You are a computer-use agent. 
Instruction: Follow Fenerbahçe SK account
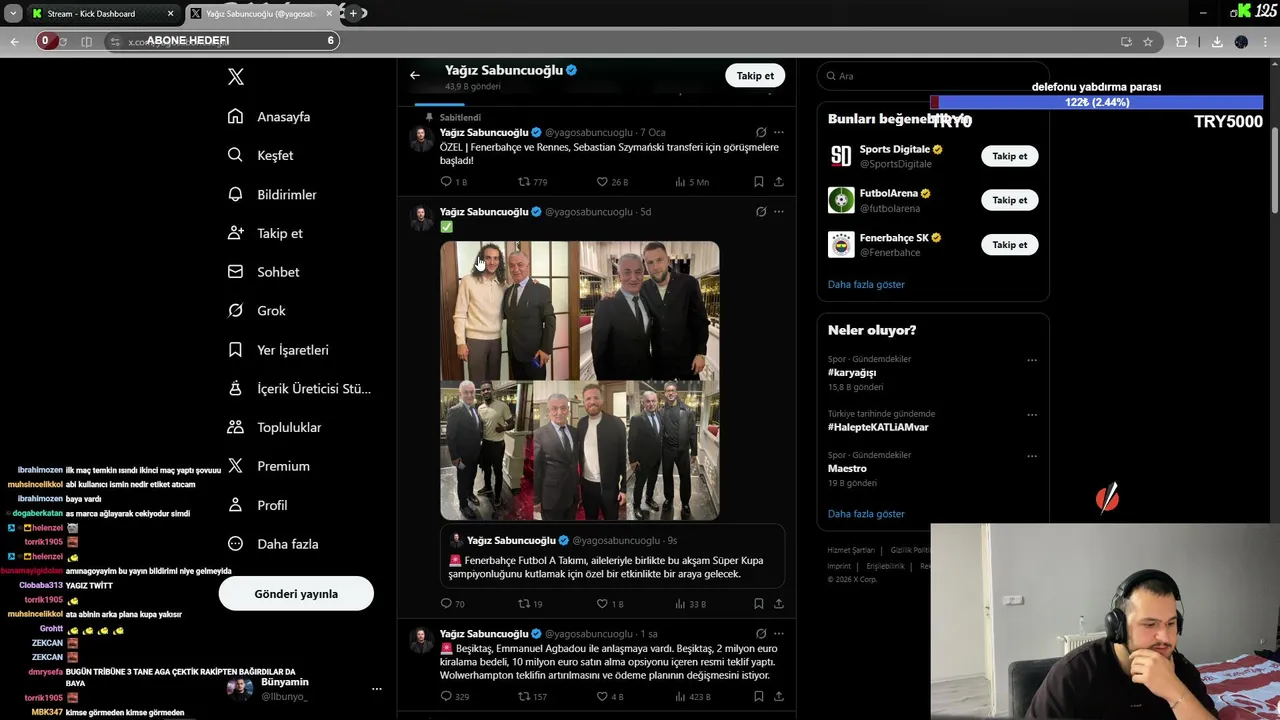pos(1009,244)
